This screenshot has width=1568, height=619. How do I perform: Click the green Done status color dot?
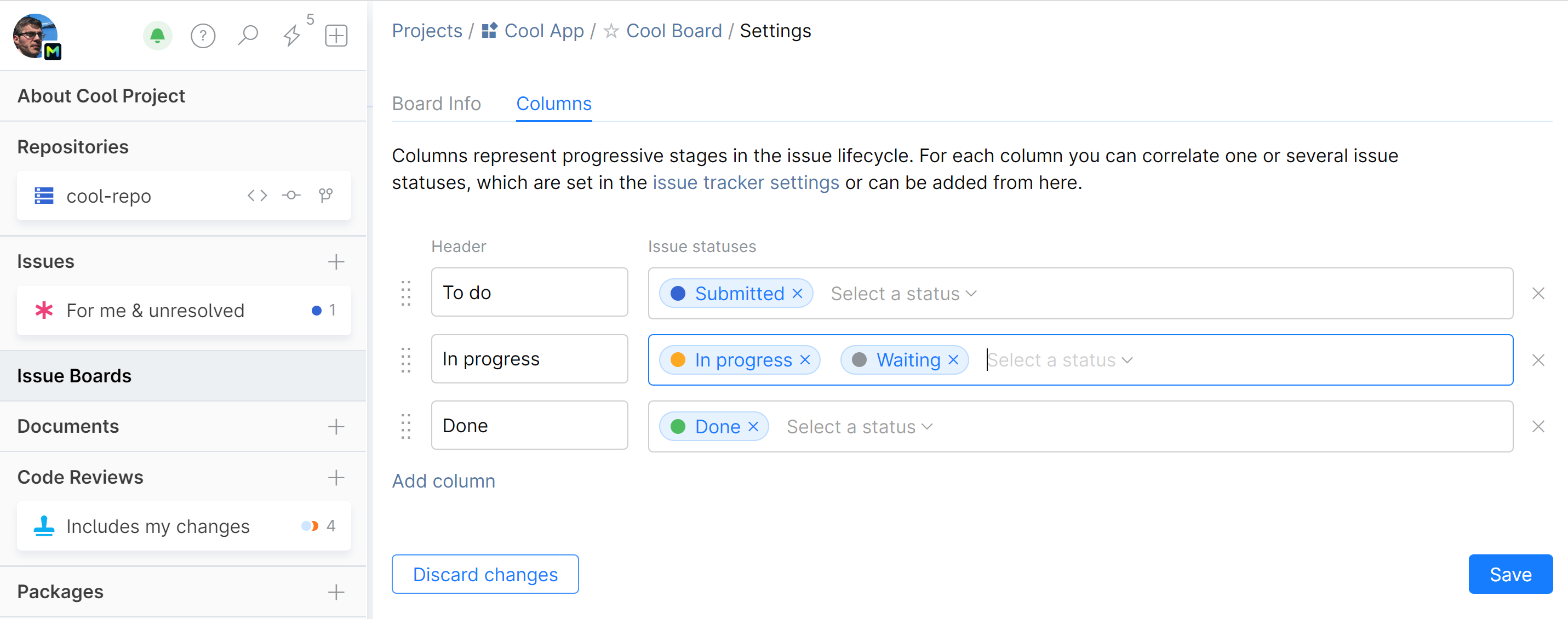click(x=678, y=427)
